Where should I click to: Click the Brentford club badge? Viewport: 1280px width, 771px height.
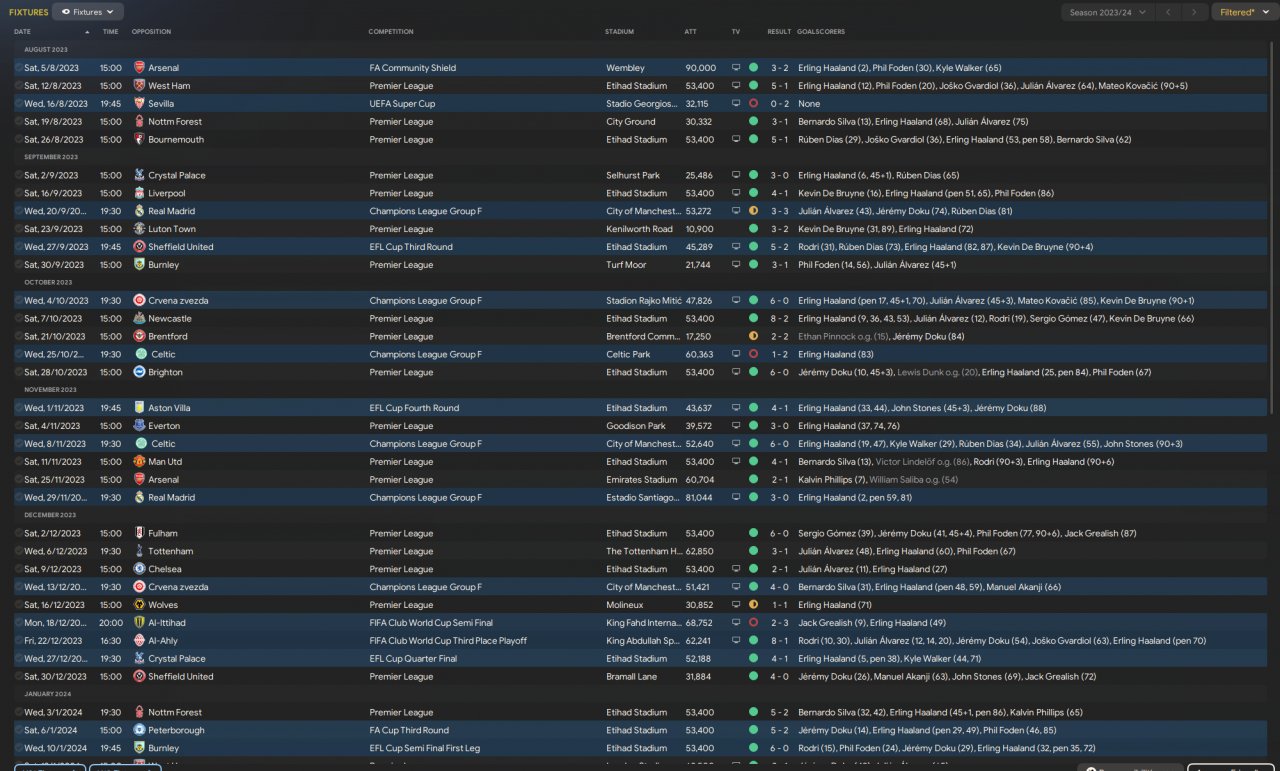139,337
